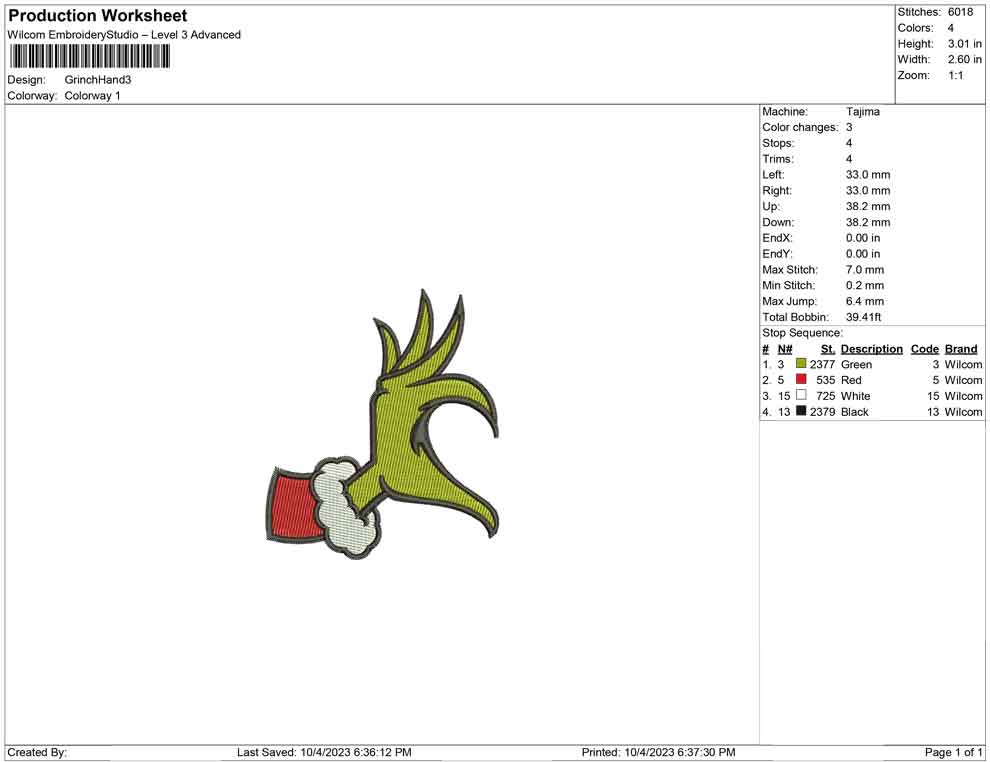Click the Description column header

tap(871, 349)
